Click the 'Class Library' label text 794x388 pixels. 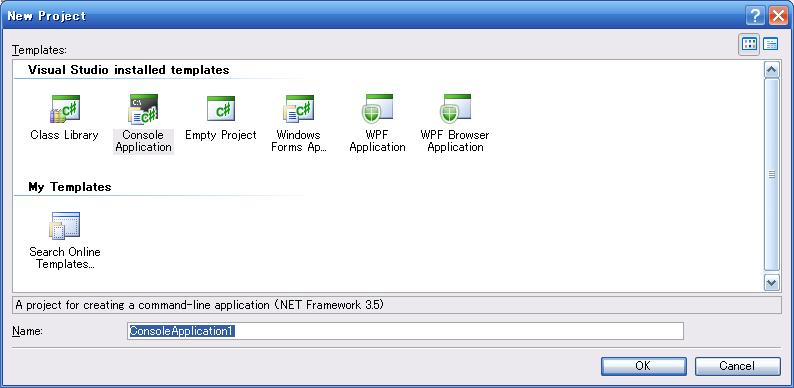[64, 135]
